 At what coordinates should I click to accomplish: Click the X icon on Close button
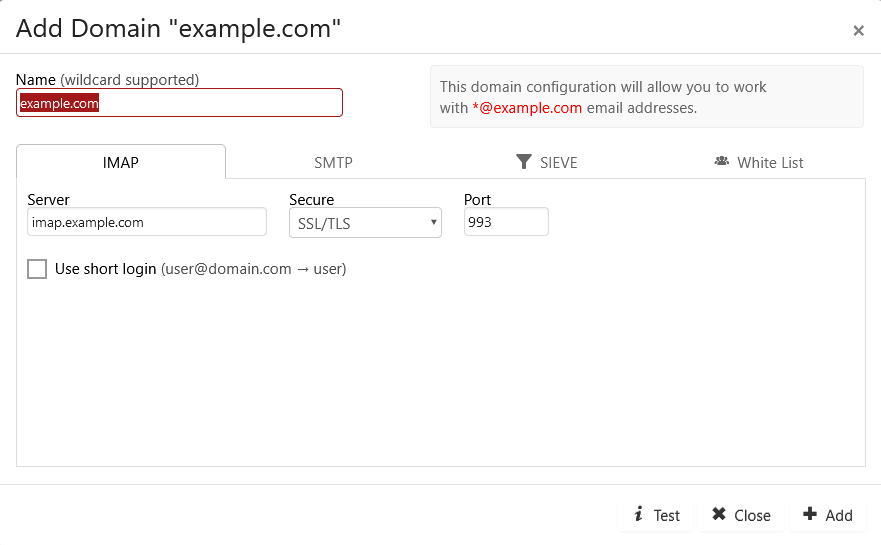click(x=719, y=514)
